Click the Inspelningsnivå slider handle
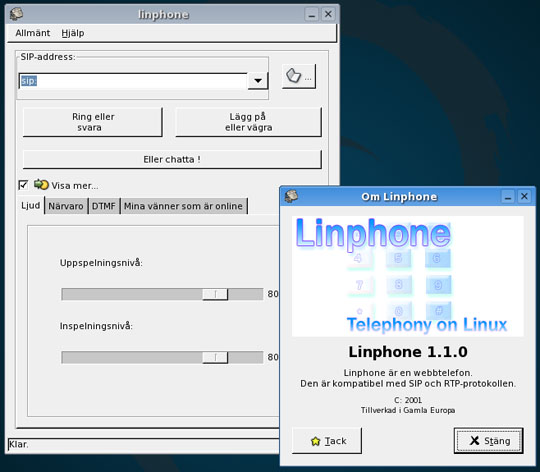This screenshot has width=540, height=472. pos(215,357)
